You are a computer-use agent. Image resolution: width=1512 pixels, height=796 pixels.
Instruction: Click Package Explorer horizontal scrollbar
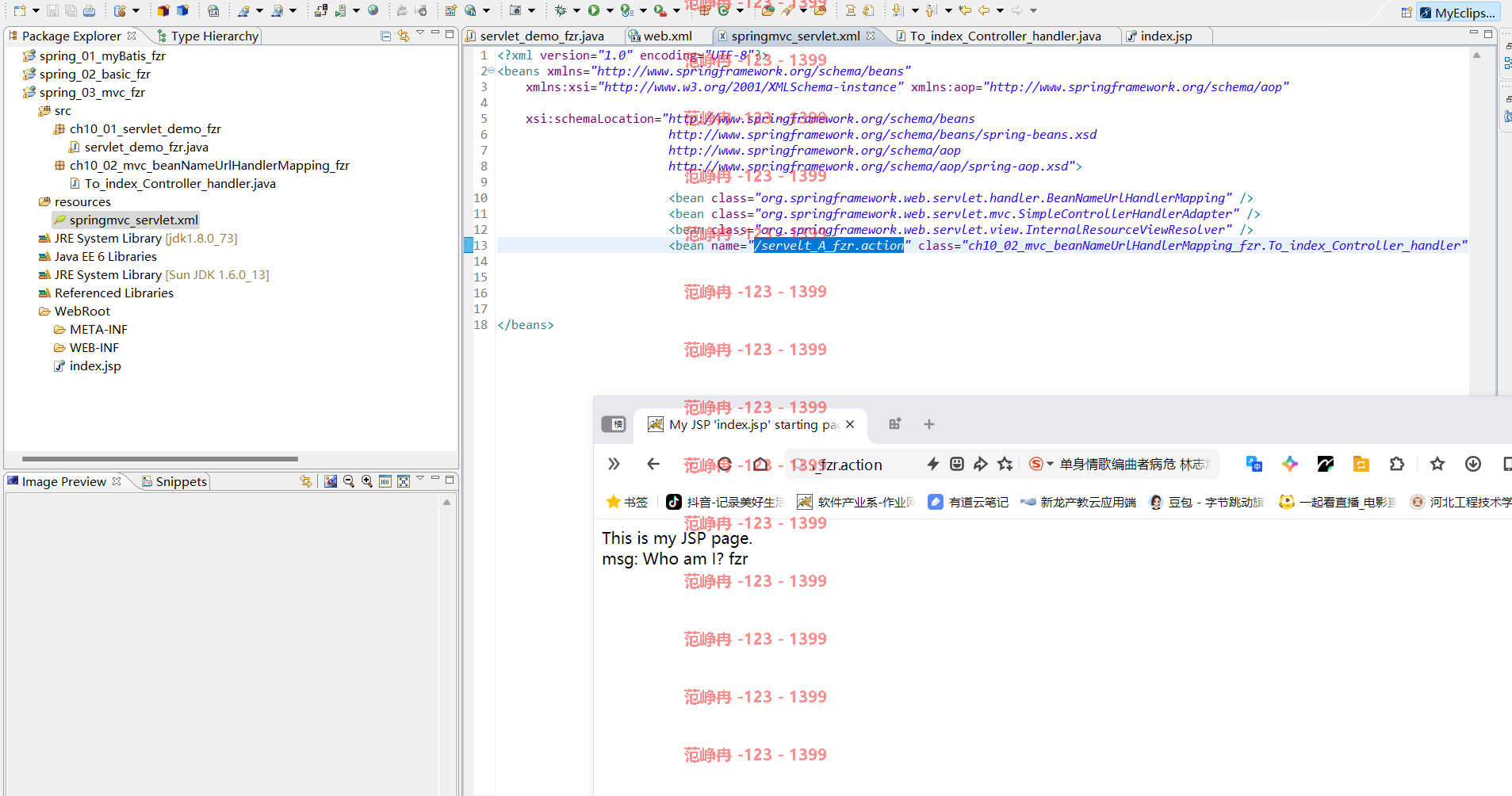click(159, 458)
